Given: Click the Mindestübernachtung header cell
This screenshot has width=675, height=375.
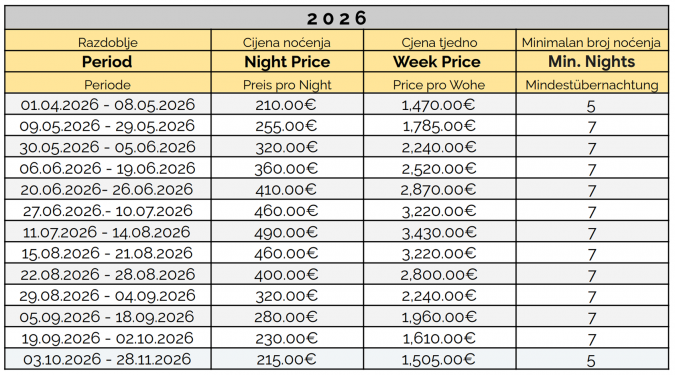Looking at the screenshot, I should click(592, 84).
